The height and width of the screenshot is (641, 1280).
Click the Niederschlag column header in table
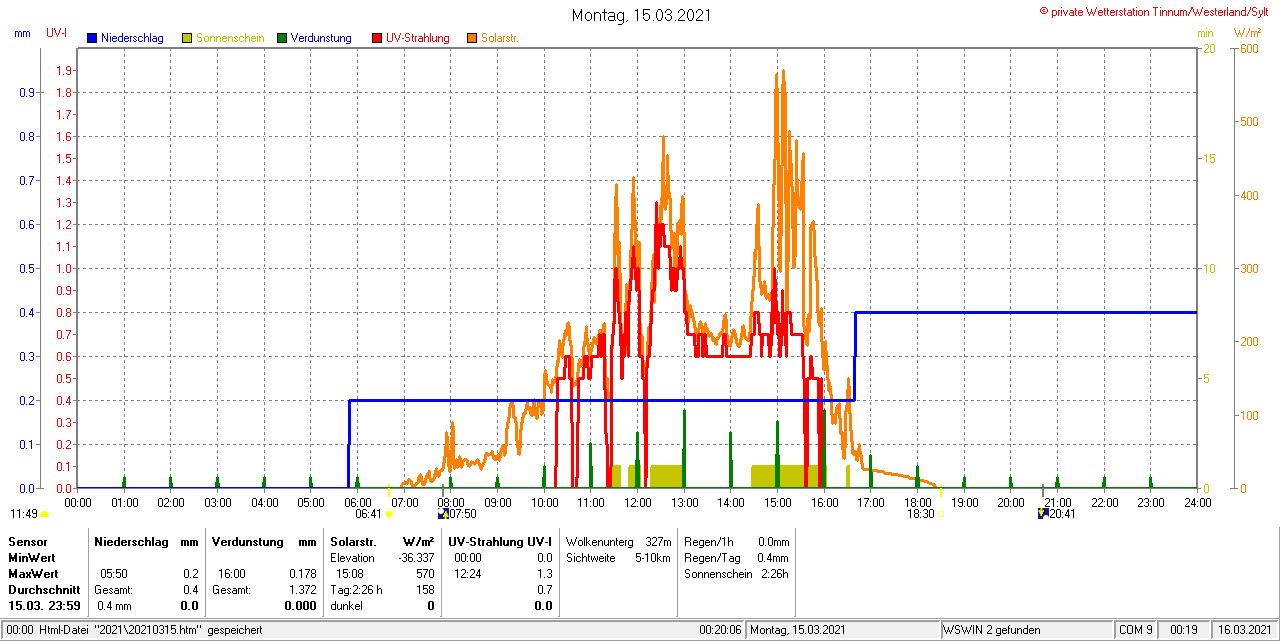[x=131, y=541]
